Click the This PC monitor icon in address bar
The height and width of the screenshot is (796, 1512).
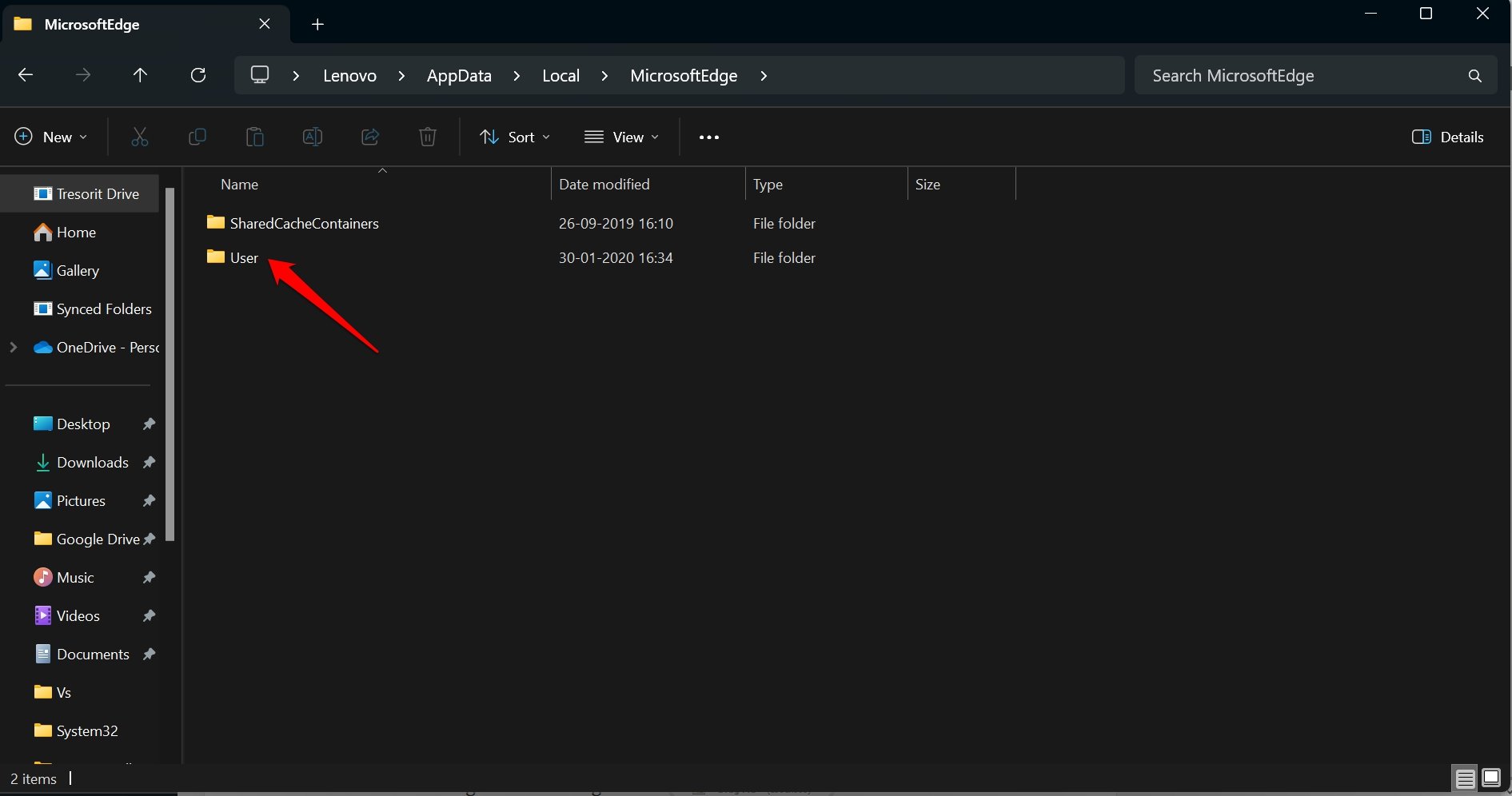[x=260, y=75]
